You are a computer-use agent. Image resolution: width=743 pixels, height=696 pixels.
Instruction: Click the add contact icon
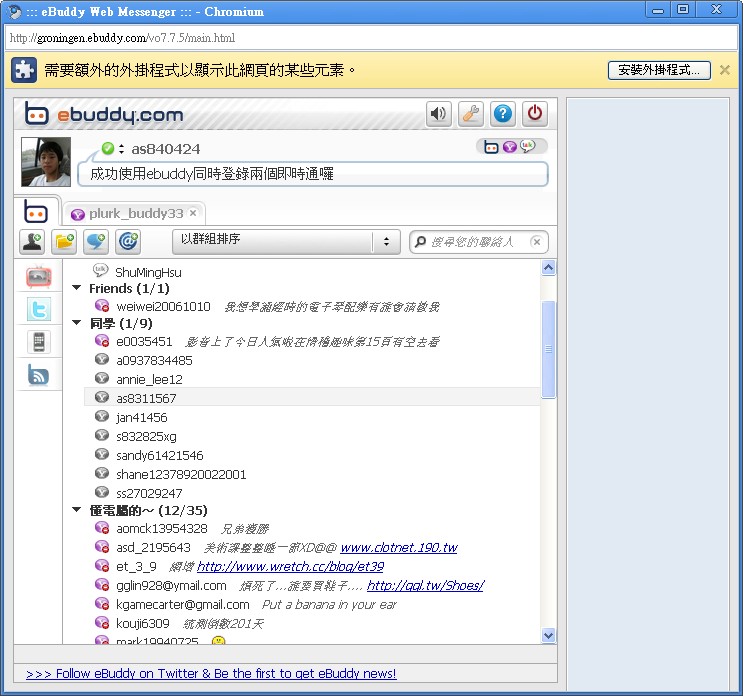pyautogui.click(x=32, y=241)
